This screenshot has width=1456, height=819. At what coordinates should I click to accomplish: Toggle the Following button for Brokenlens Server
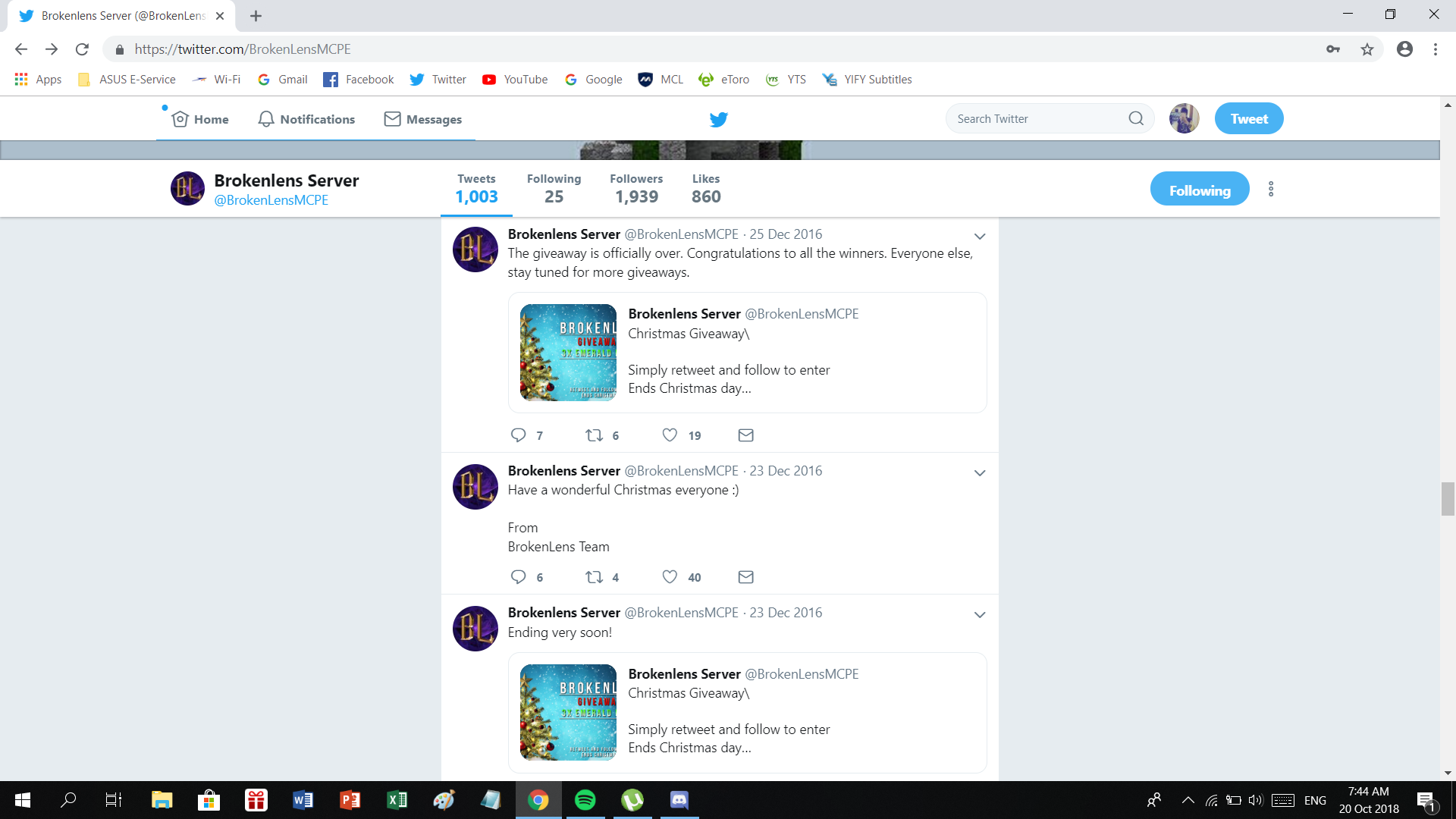[x=1200, y=190]
